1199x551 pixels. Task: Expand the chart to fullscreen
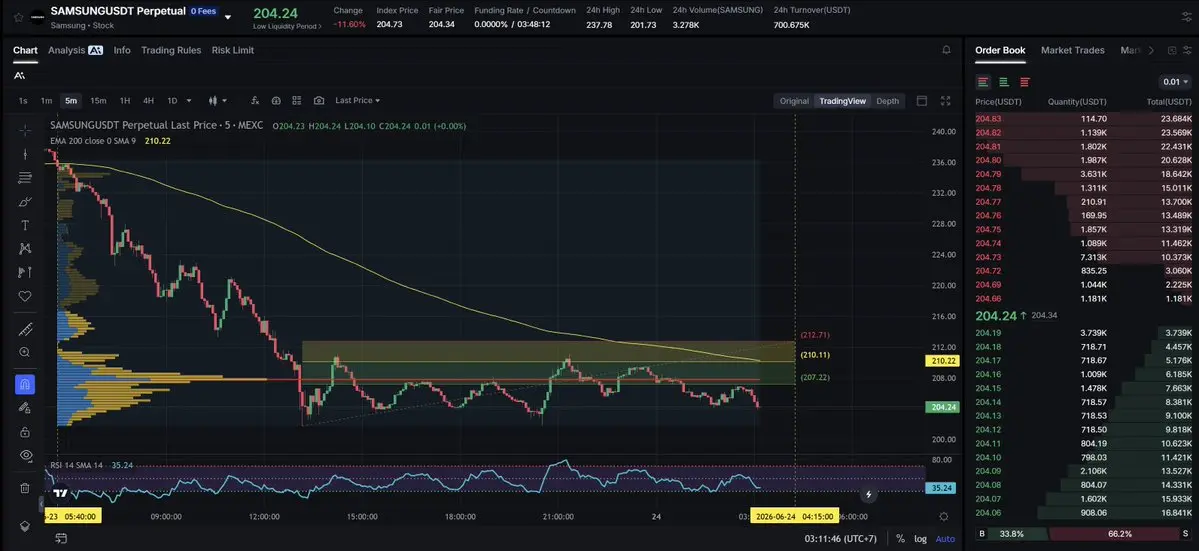946,101
